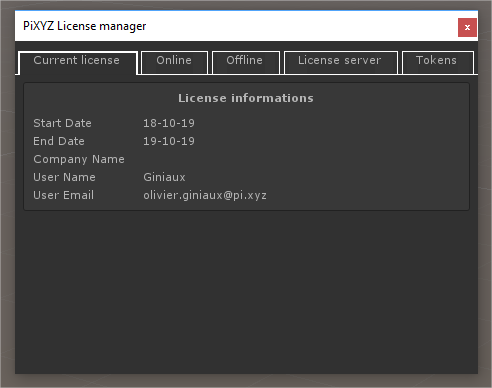Select the email olivier.giniaux@pi.xyz

pyautogui.click(x=205, y=195)
